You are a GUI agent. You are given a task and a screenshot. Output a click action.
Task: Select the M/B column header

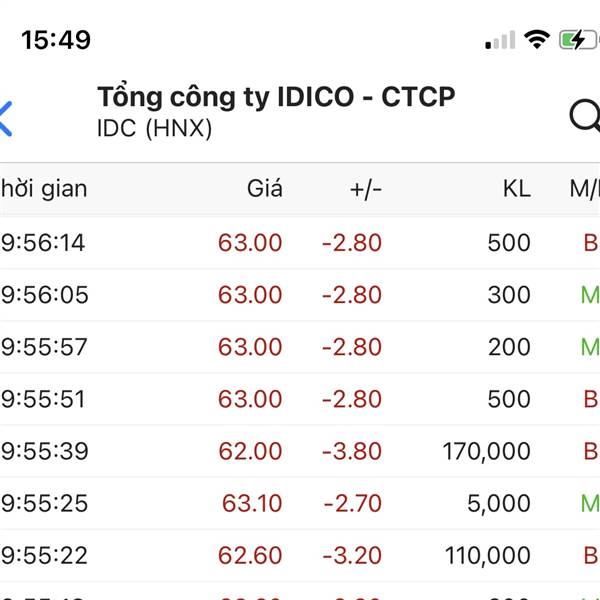coord(585,189)
